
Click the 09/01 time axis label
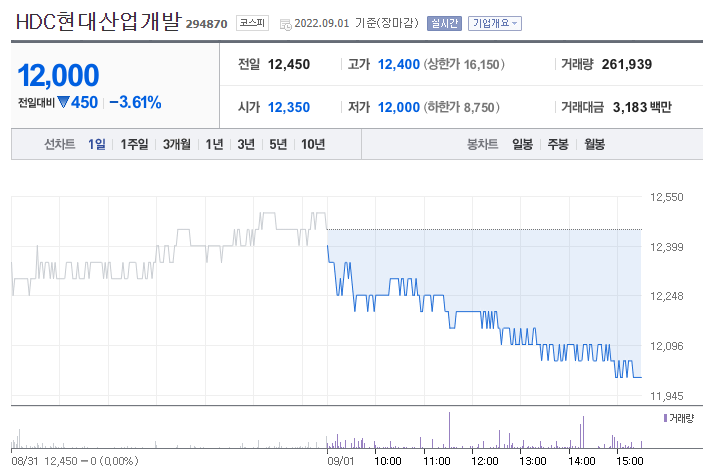[341, 461]
